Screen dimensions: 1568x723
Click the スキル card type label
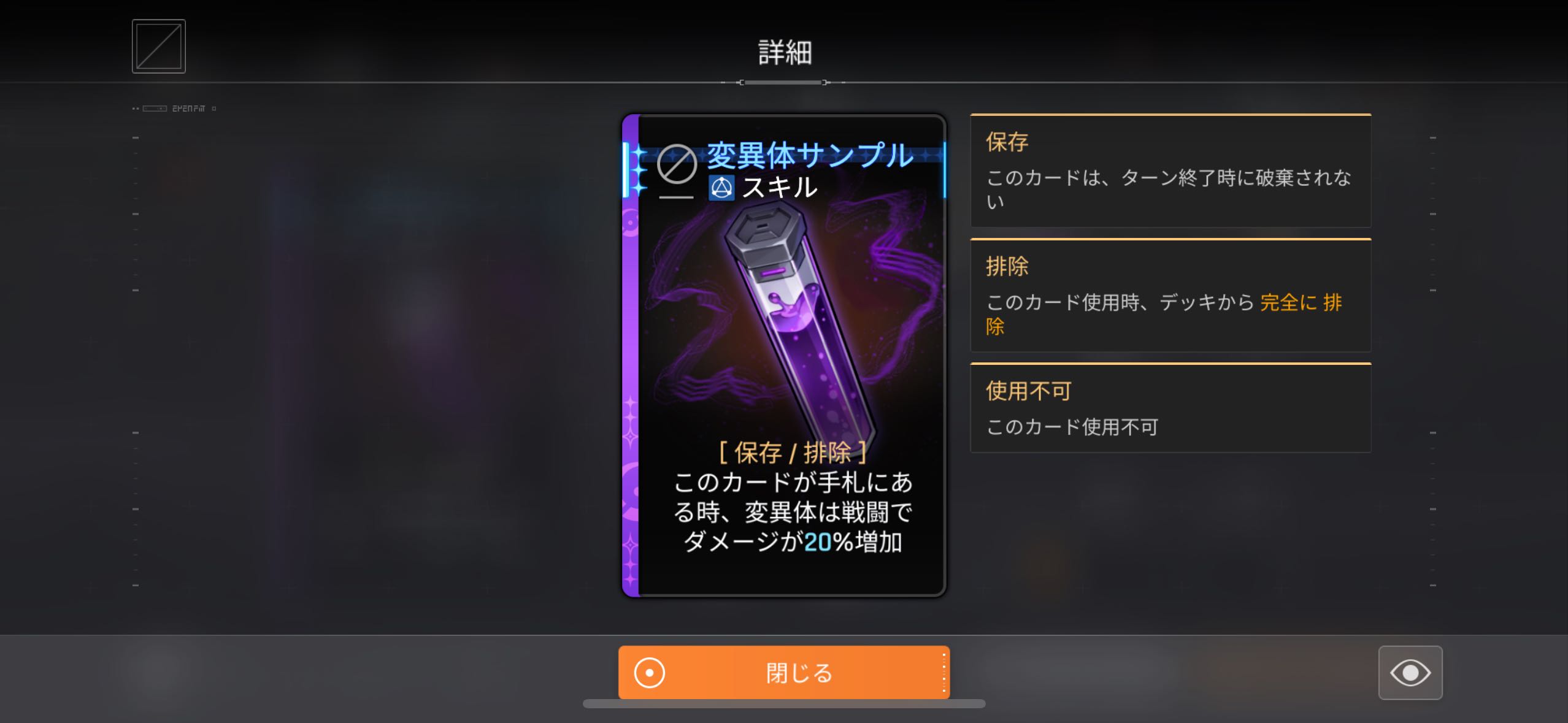pyautogui.click(x=780, y=187)
